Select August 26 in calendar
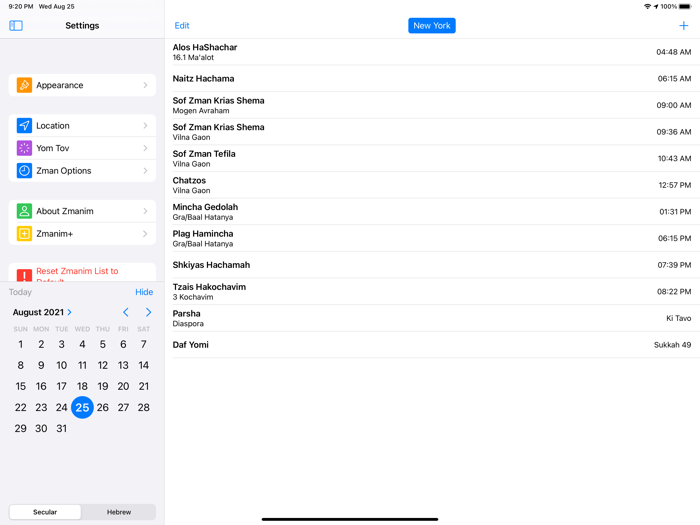 (103, 407)
